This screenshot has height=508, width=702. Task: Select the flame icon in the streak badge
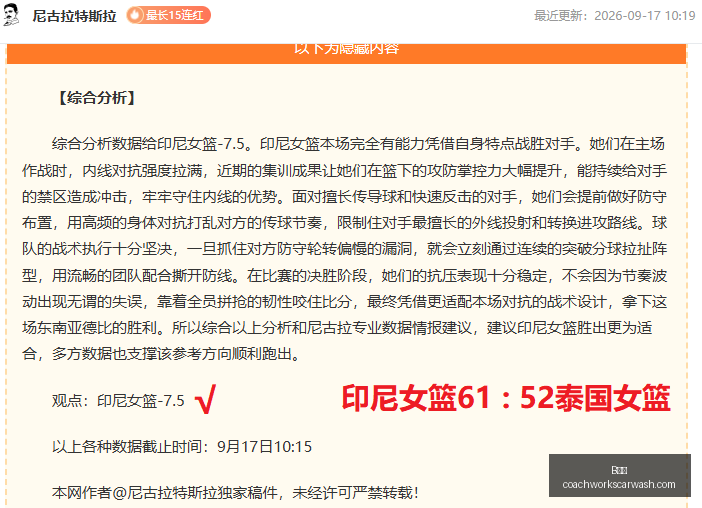pyautogui.click(x=135, y=15)
